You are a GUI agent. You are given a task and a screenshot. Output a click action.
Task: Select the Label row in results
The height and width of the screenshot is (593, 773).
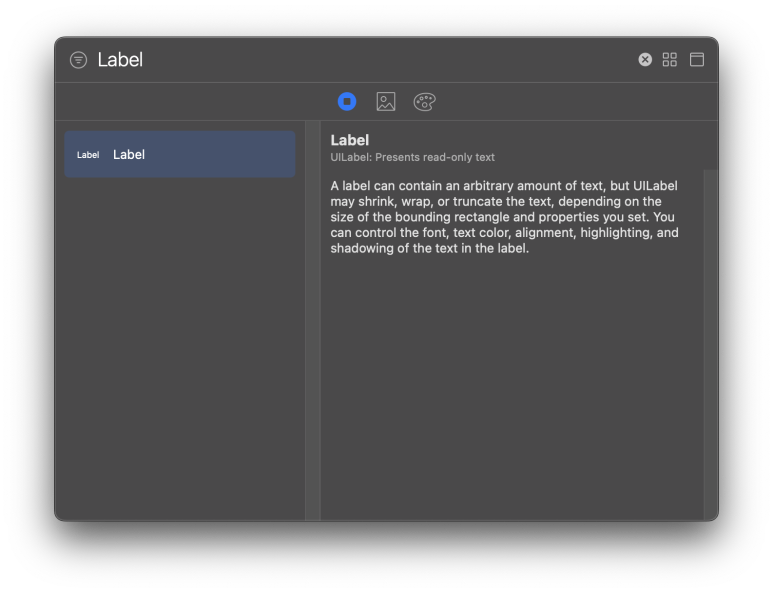click(180, 154)
